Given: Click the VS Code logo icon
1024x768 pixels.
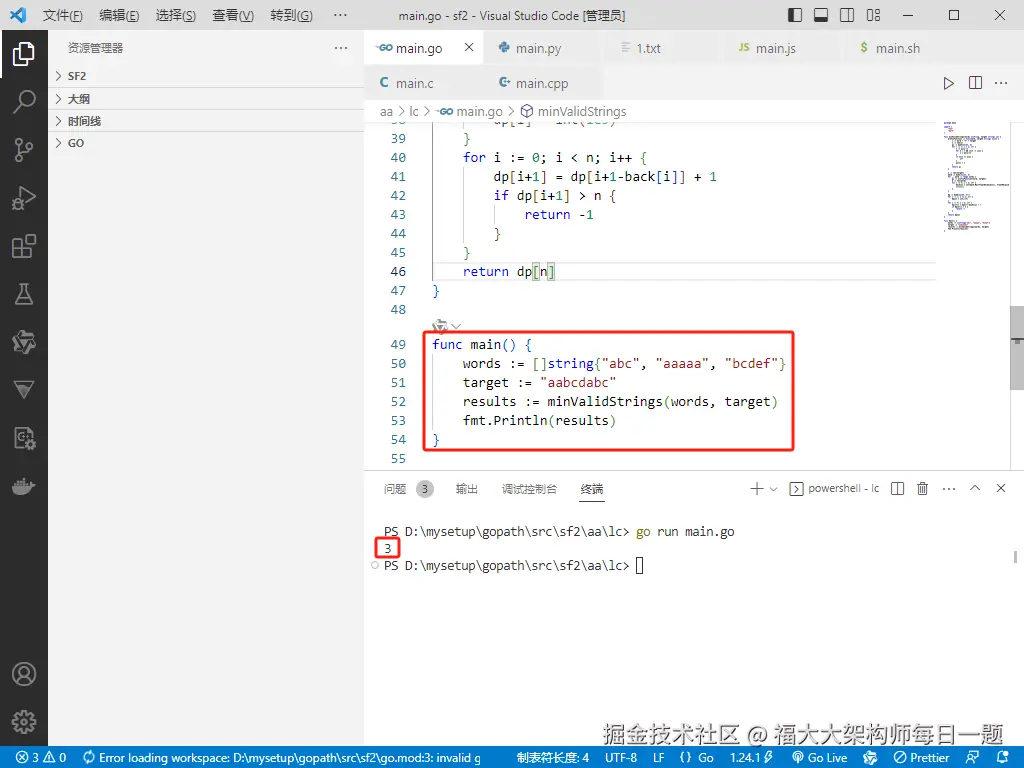Looking at the screenshot, I should (18, 15).
